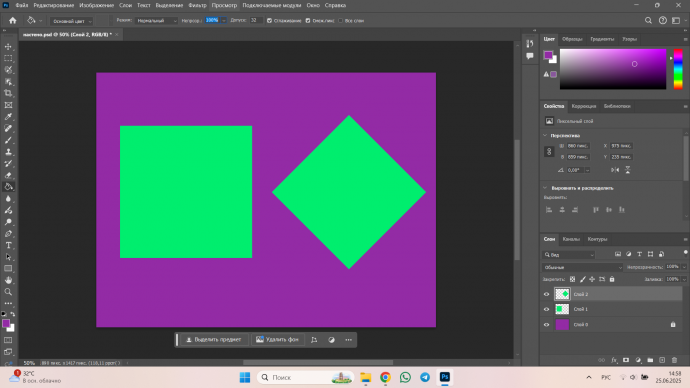The image size is (690, 388).
Task: Open the Изображение menu
Action: tap(96, 5)
